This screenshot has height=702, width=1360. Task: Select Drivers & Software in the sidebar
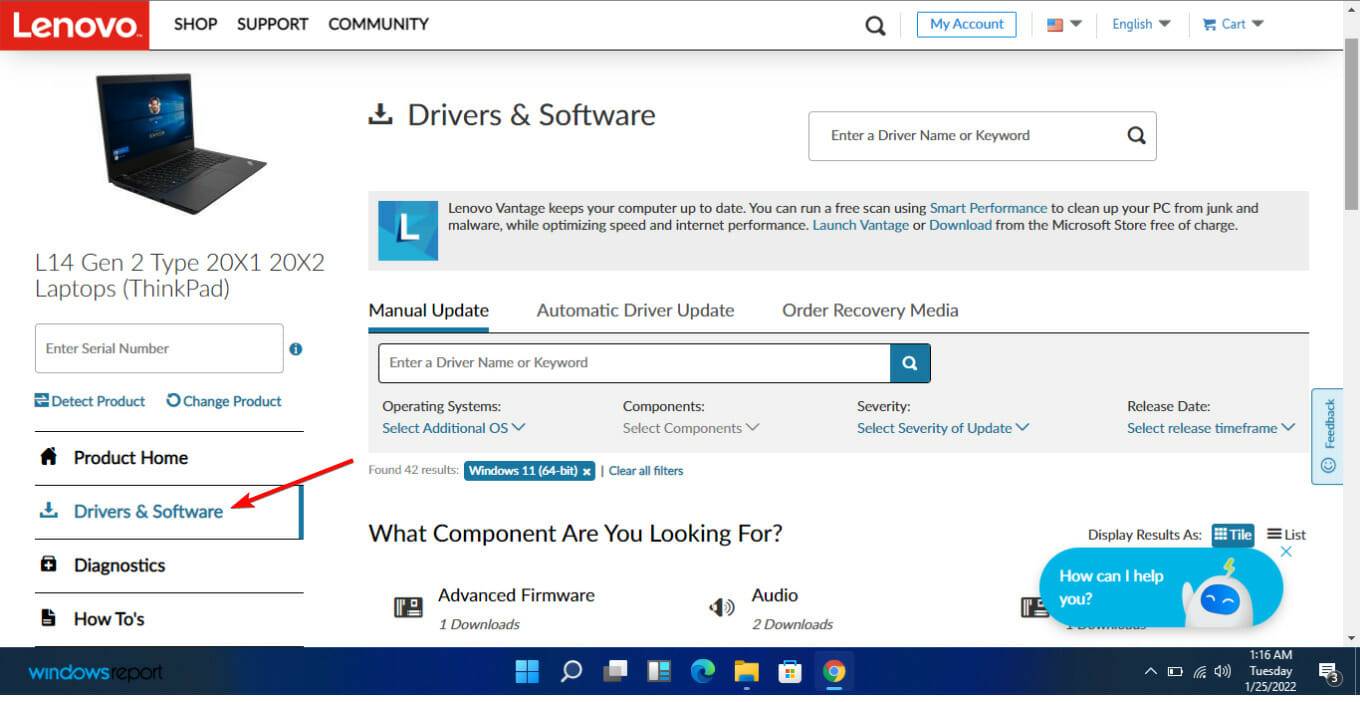169,512
